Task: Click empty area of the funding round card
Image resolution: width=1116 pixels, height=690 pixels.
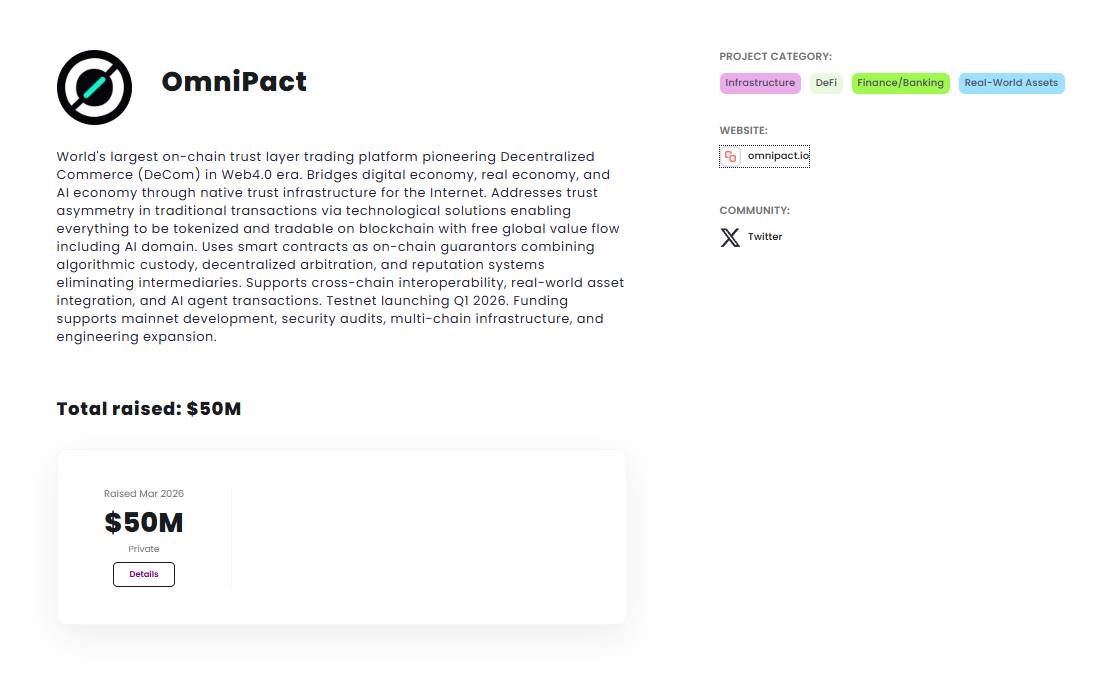Action: (x=430, y=538)
